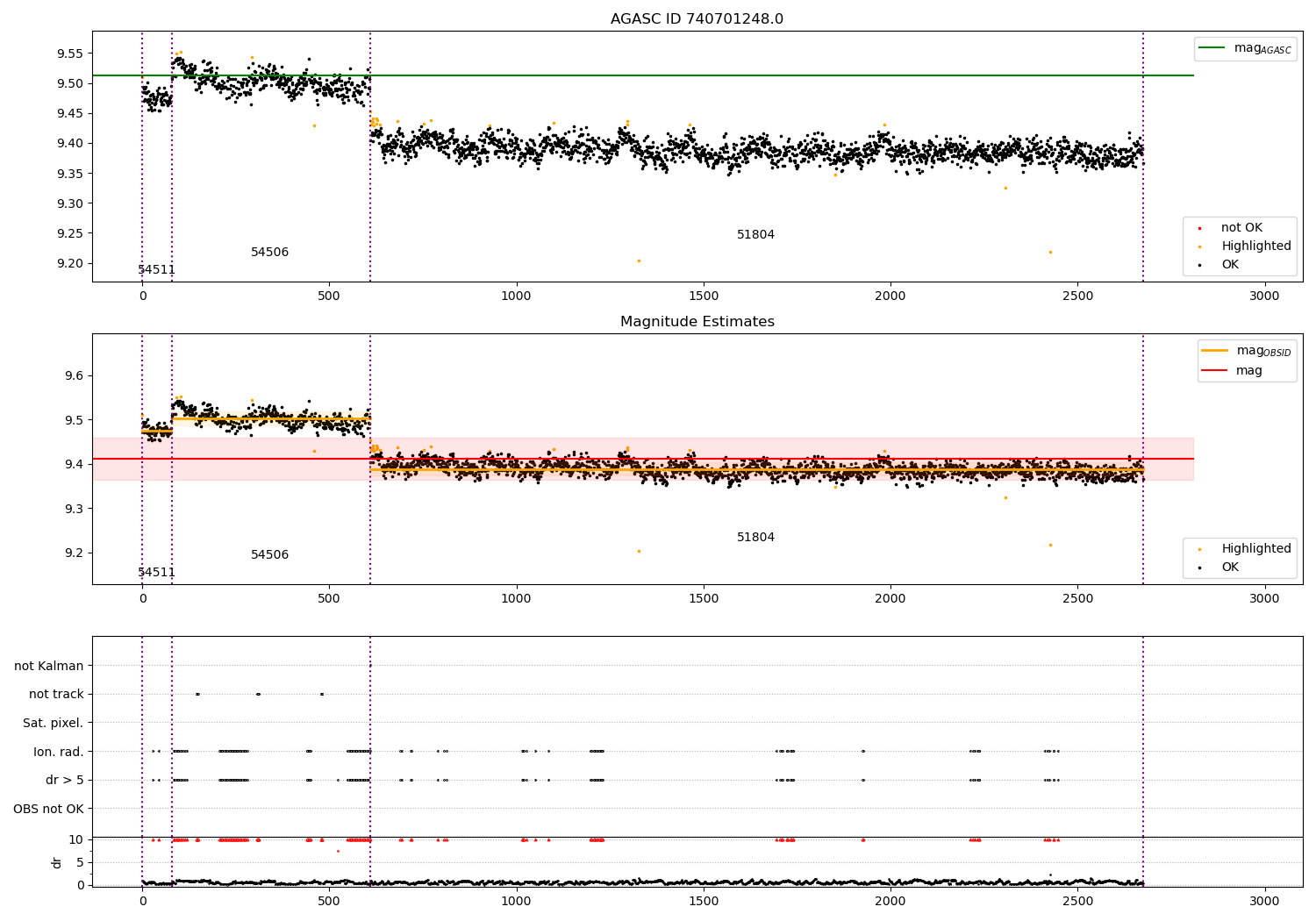Click the 3000 x-tick of the top plot

1264,296
